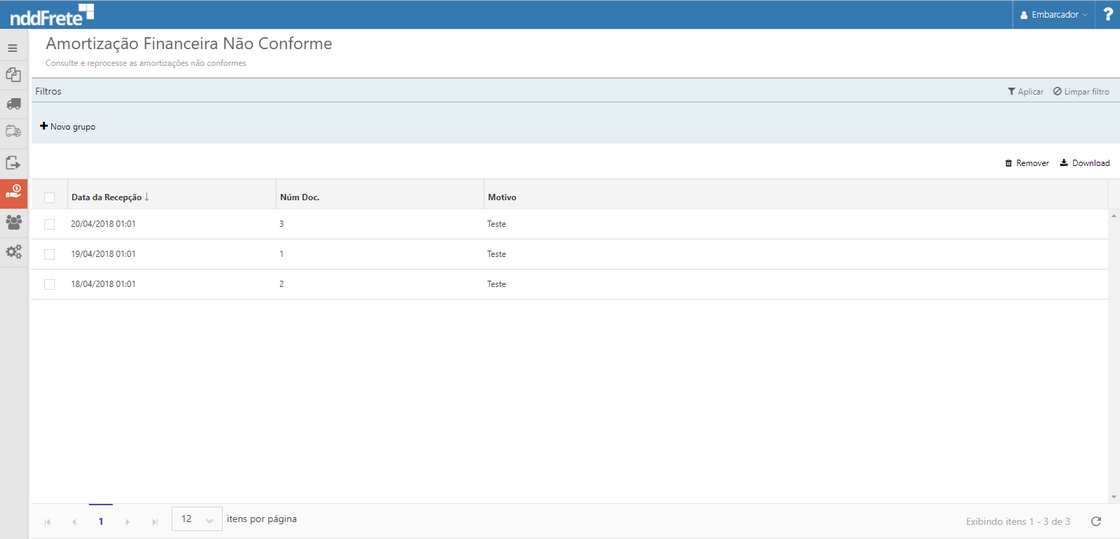Click Novo grupo to add filter

click(x=68, y=127)
